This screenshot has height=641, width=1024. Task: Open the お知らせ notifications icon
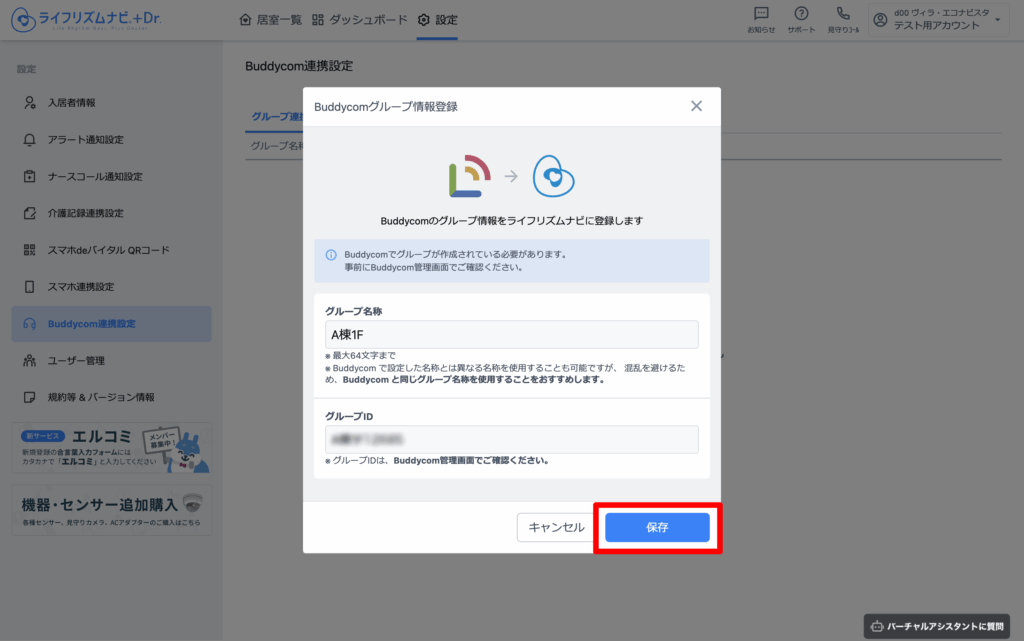[x=761, y=20]
